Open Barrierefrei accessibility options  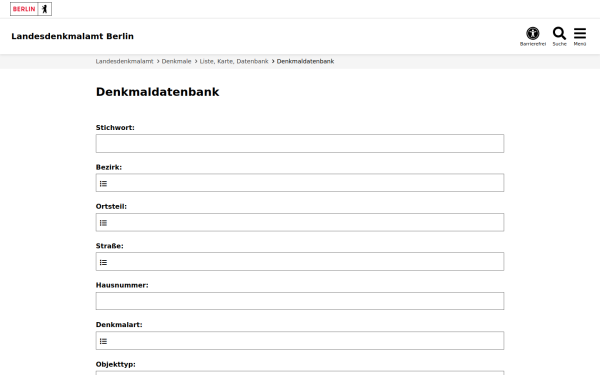[533, 36]
